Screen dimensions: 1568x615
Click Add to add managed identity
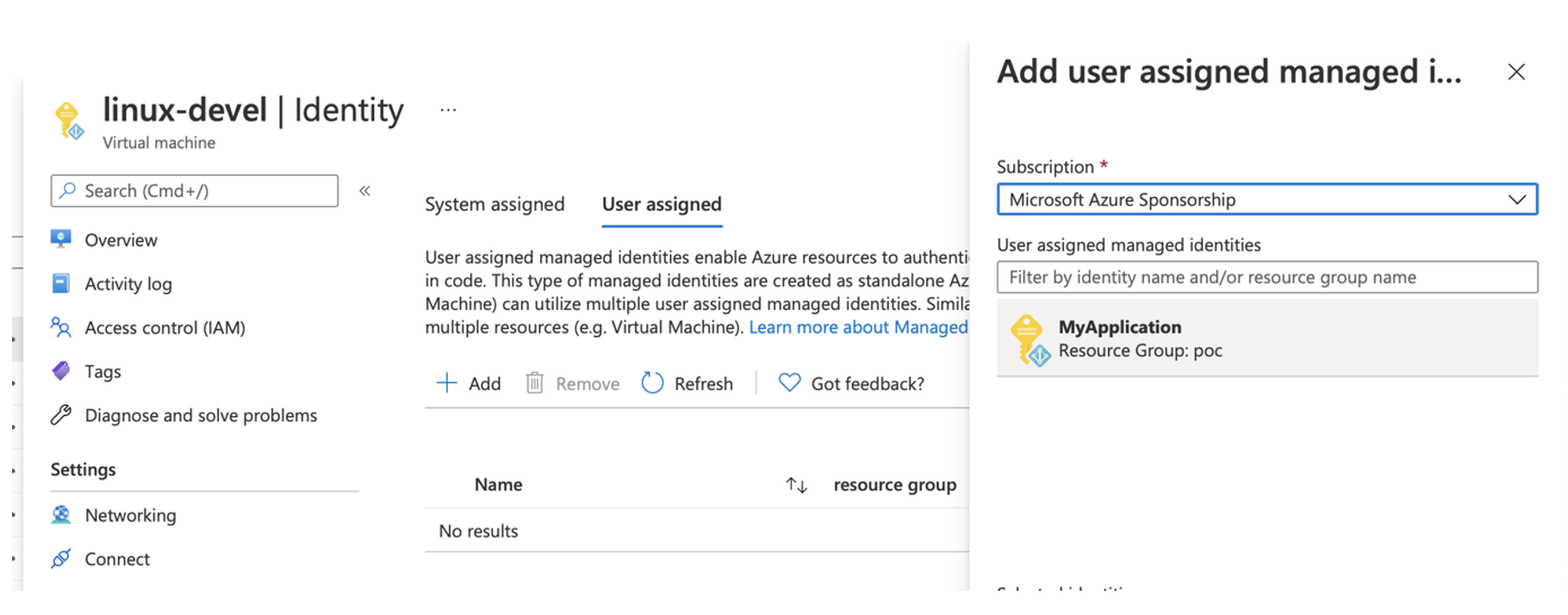[x=469, y=383]
